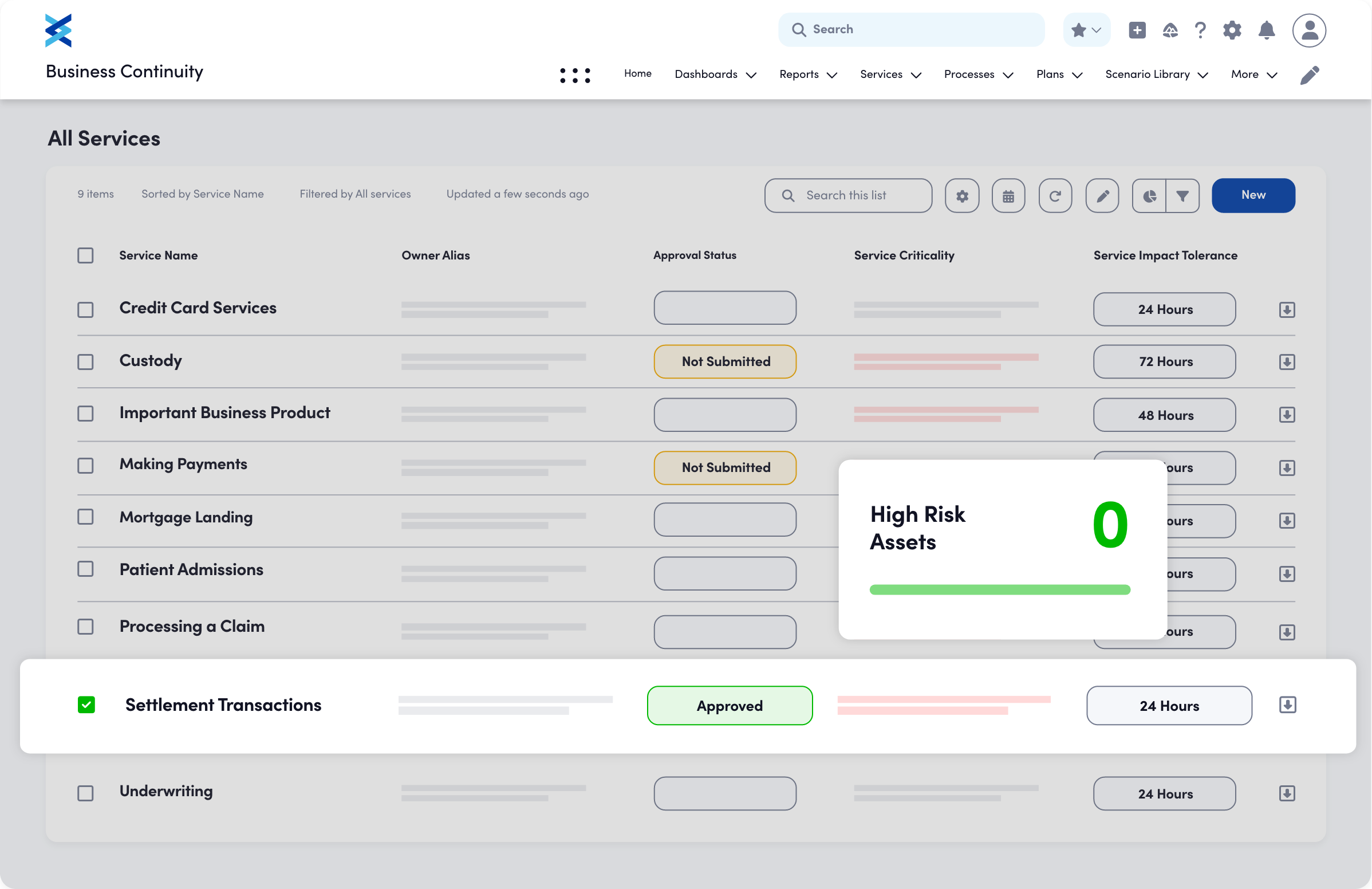
Task: Open the help question mark icon
Action: pos(1200,30)
